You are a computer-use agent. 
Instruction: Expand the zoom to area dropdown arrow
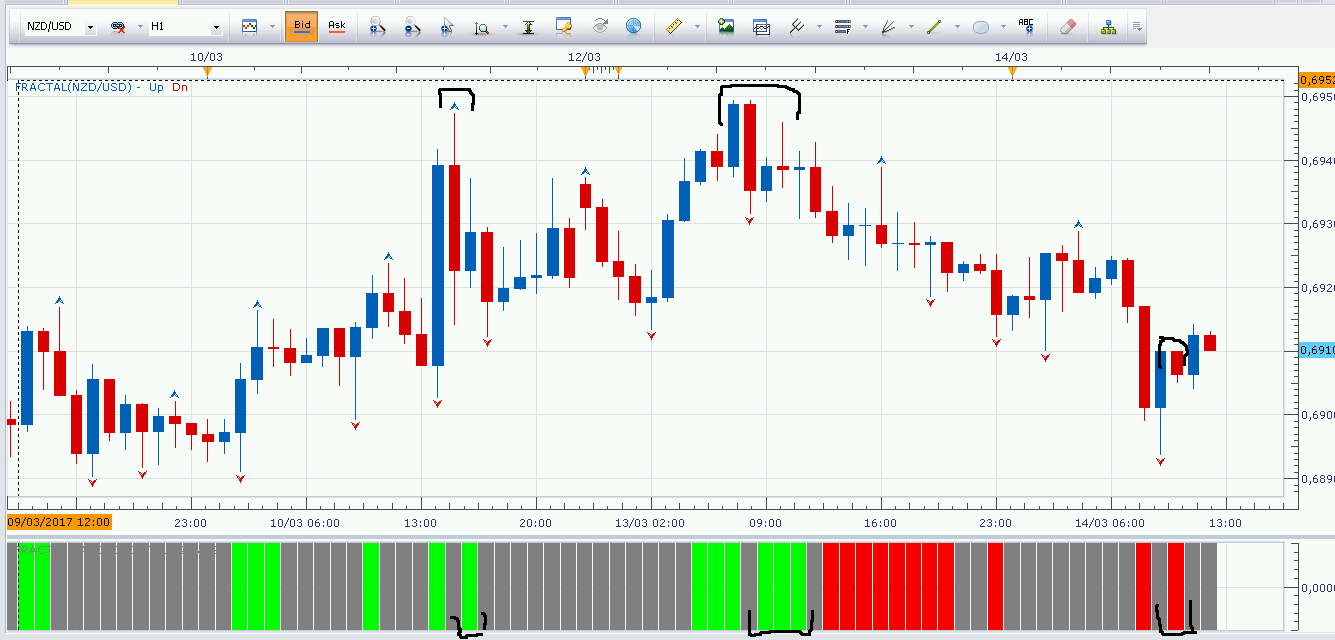pyautogui.click(x=504, y=27)
